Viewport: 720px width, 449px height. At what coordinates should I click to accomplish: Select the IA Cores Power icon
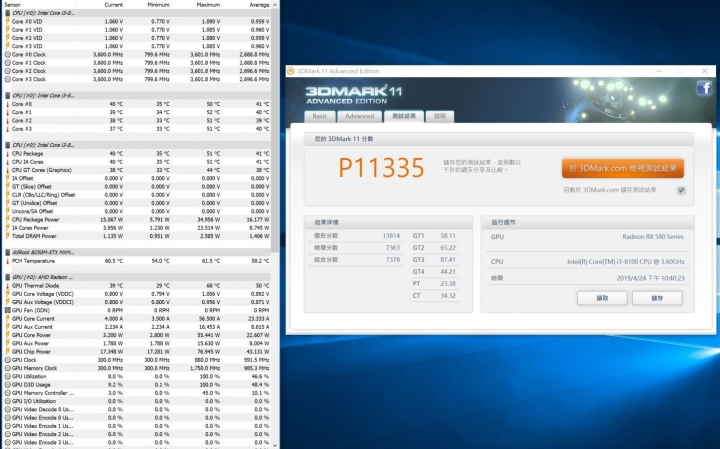click(x=7, y=228)
